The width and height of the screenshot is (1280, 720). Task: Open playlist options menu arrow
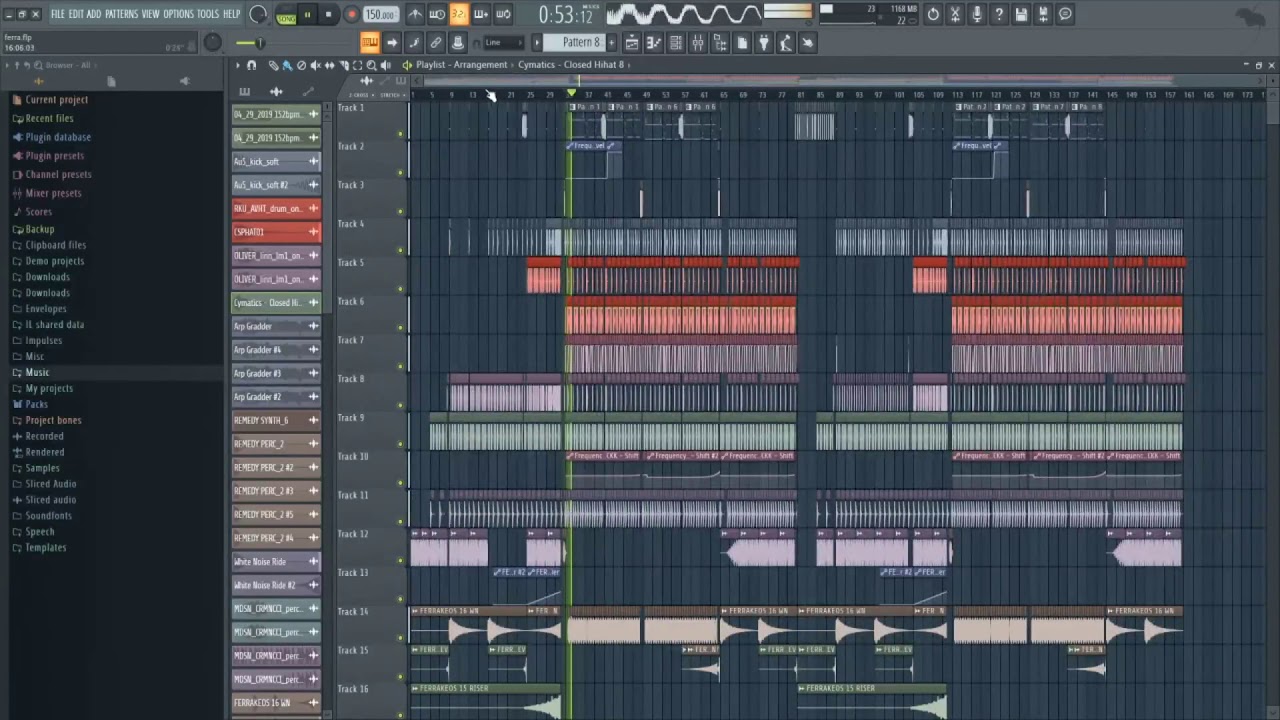237,65
